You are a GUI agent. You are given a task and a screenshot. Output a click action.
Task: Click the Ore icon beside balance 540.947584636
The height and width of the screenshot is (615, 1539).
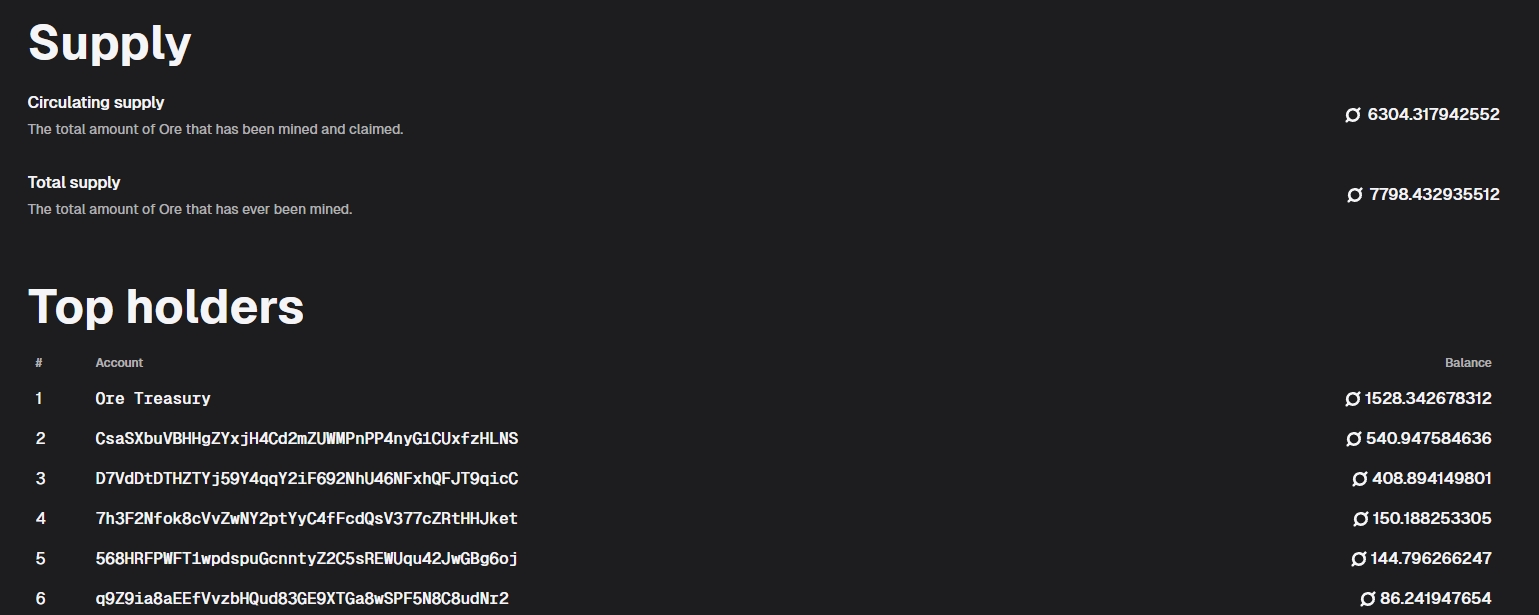pyautogui.click(x=1354, y=439)
